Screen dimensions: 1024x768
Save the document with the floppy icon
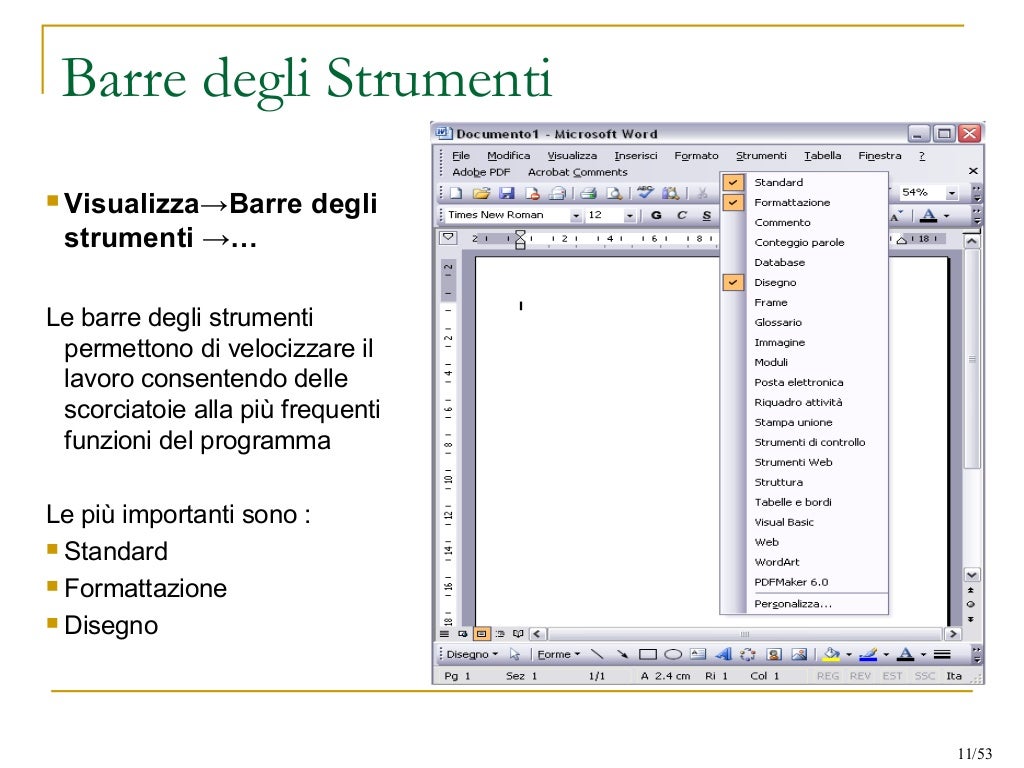point(507,193)
